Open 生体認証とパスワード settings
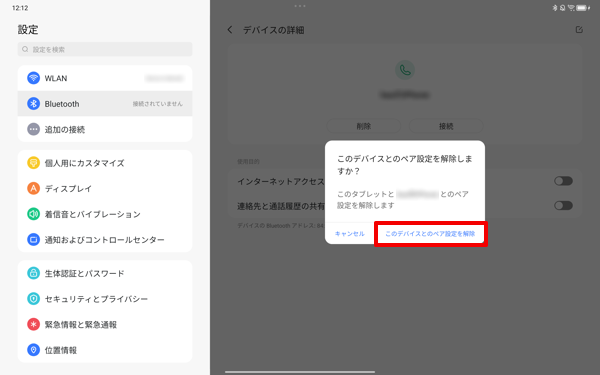 [105, 273]
